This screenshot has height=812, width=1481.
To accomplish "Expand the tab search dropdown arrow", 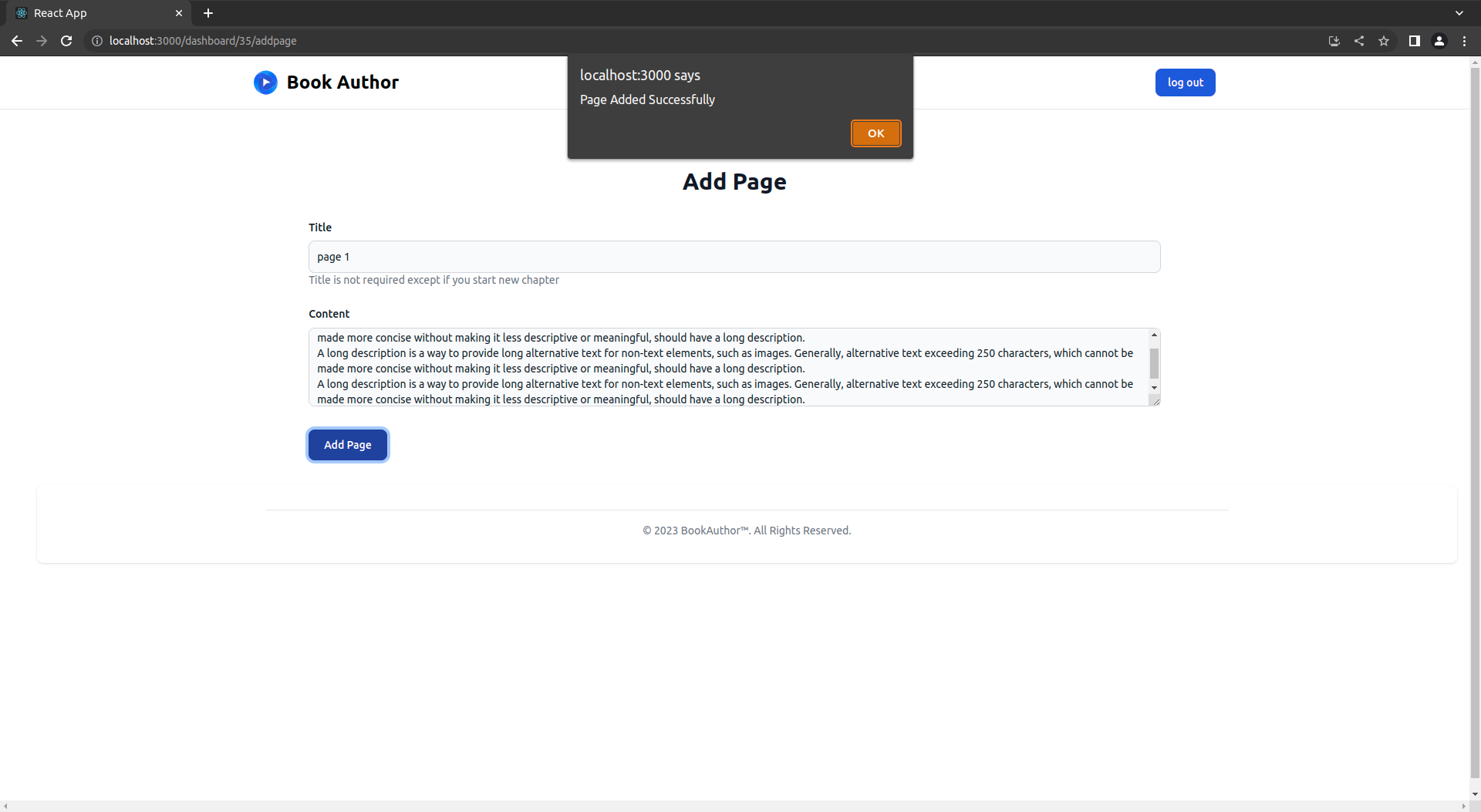I will (x=1459, y=13).
